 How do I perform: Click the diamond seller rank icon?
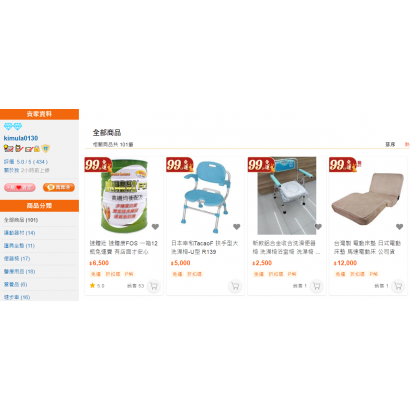[13, 126]
